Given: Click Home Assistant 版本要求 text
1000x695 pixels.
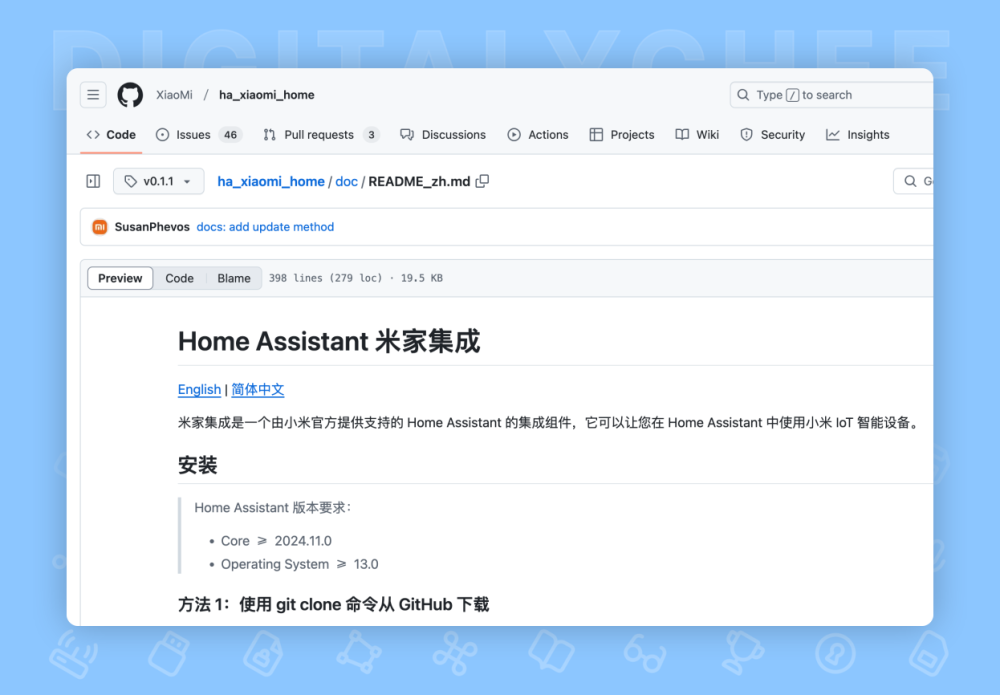Looking at the screenshot, I should pyautogui.click(x=272, y=508).
